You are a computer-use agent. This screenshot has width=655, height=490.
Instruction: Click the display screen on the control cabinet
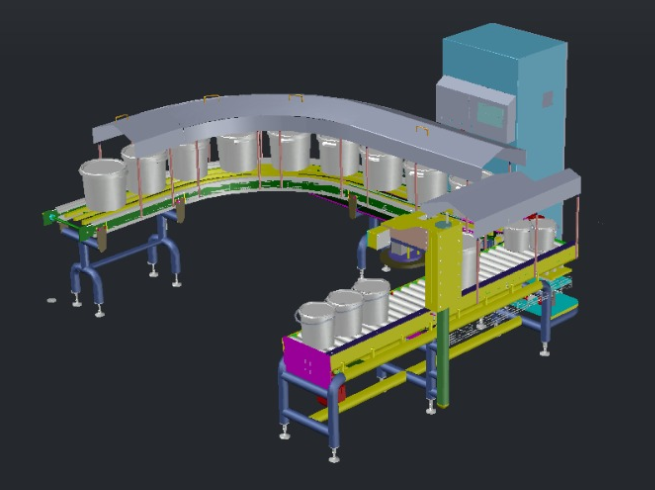click(x=489, y=109)
